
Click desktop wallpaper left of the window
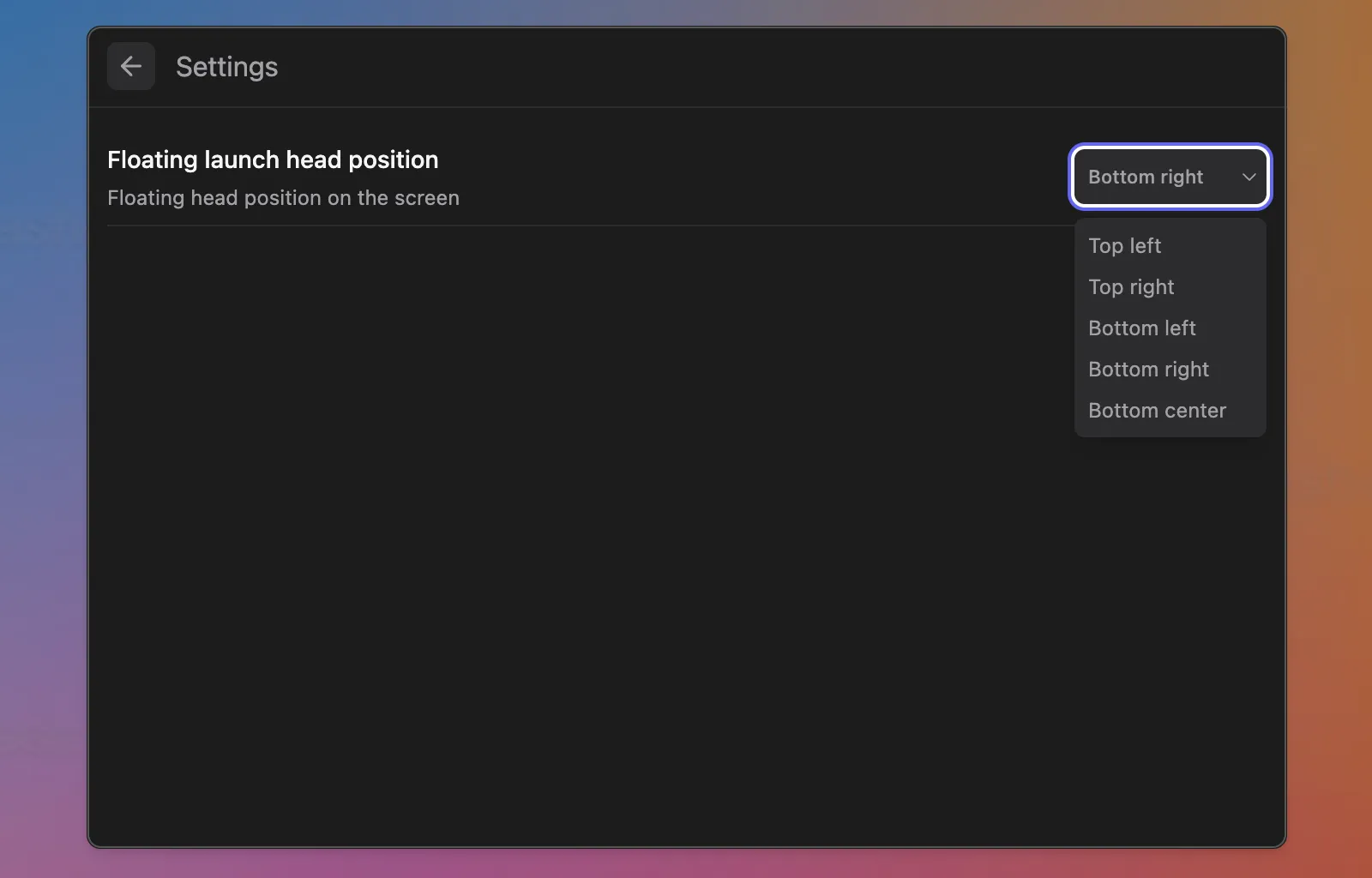point(43,429)
